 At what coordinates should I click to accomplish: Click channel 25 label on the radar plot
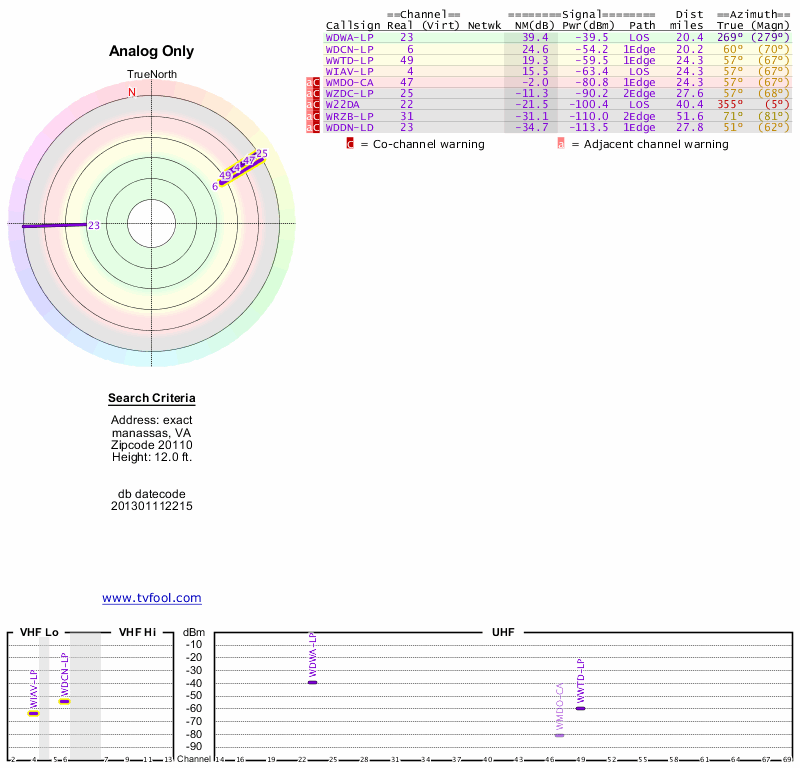click(262, 153)
